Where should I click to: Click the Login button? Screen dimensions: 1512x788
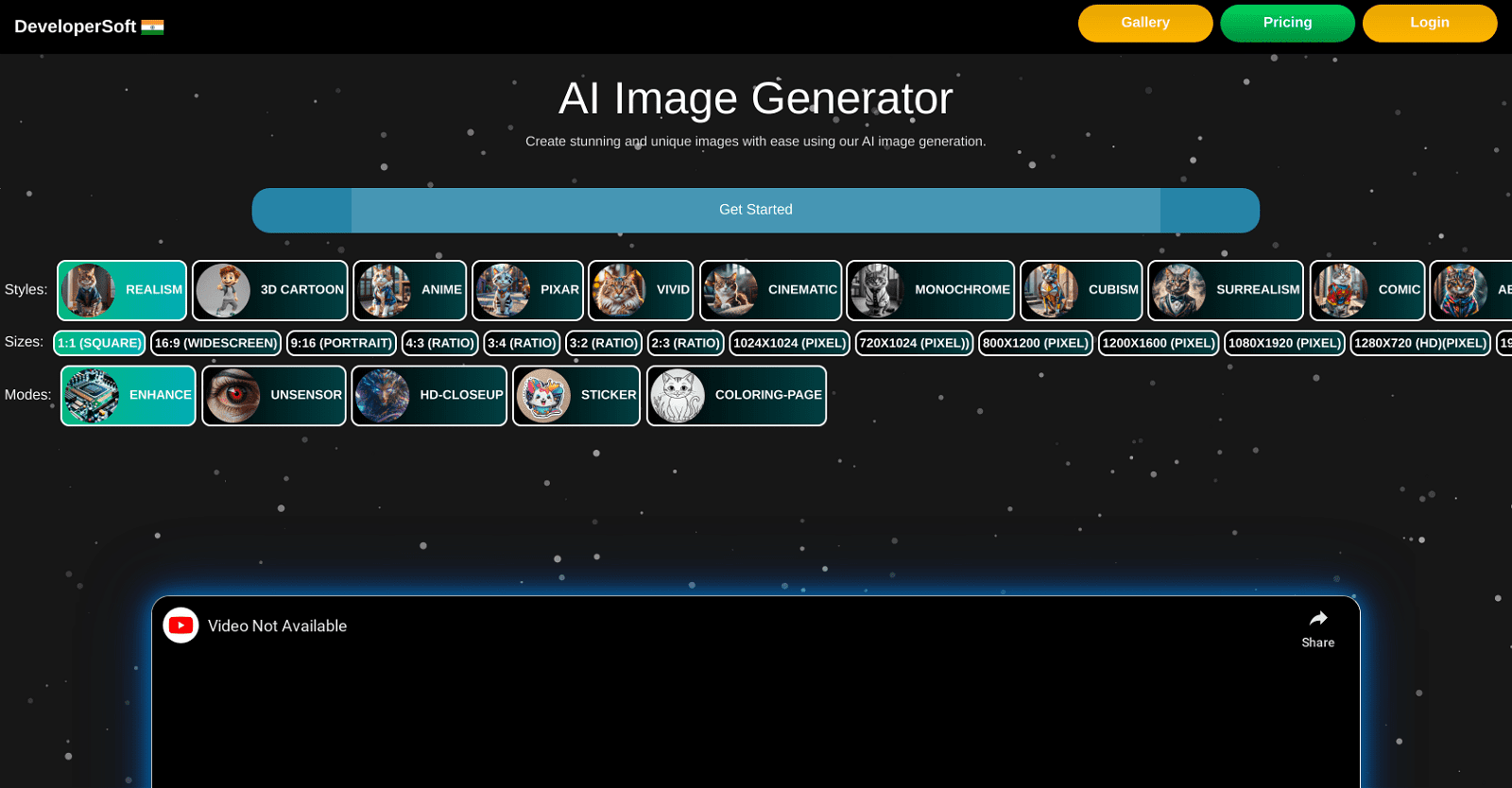(x=1429, y=23)
